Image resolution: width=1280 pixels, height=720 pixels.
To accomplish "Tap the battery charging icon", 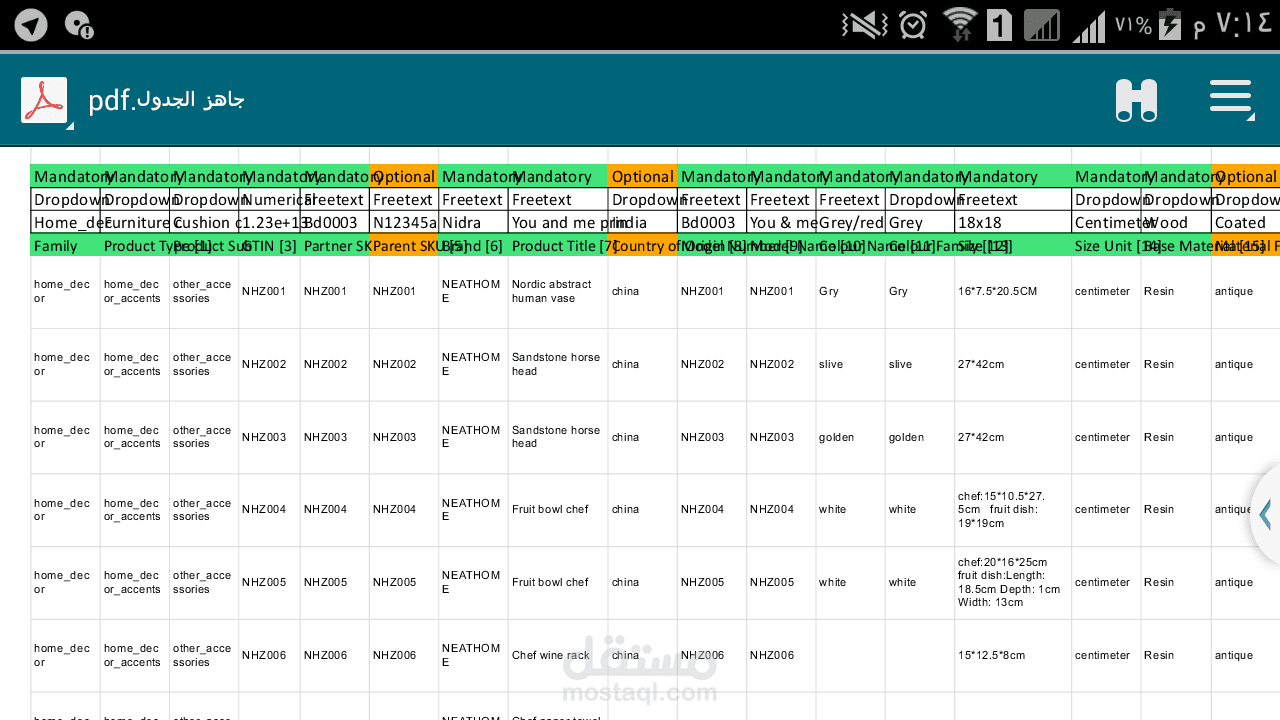I will click(x=1169, y=25).
